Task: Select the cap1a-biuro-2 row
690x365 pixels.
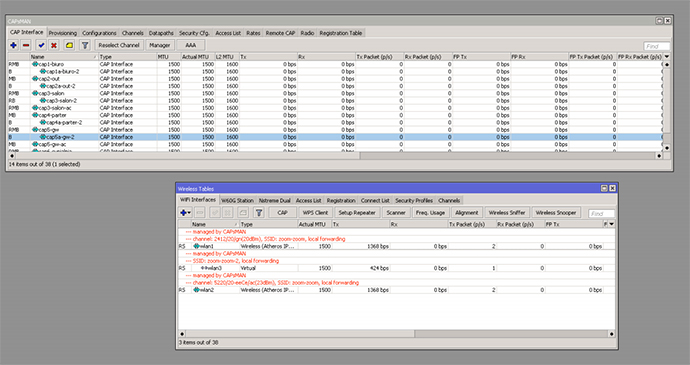Action: coord(335,71)
